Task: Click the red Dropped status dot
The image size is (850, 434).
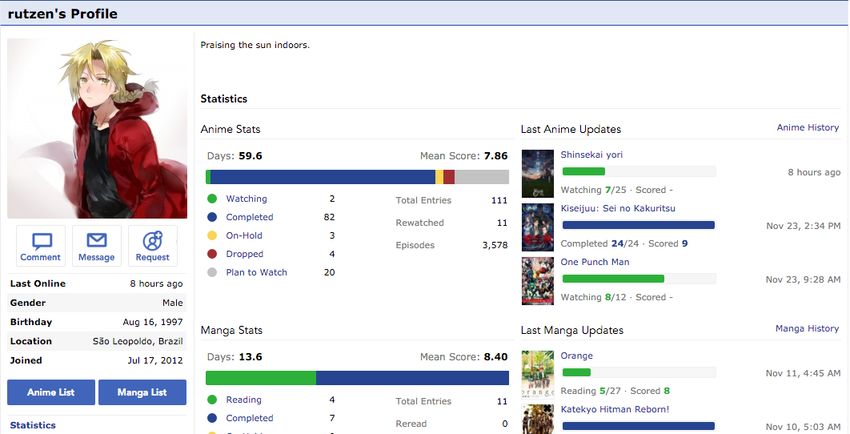Action: click(212, 254)
